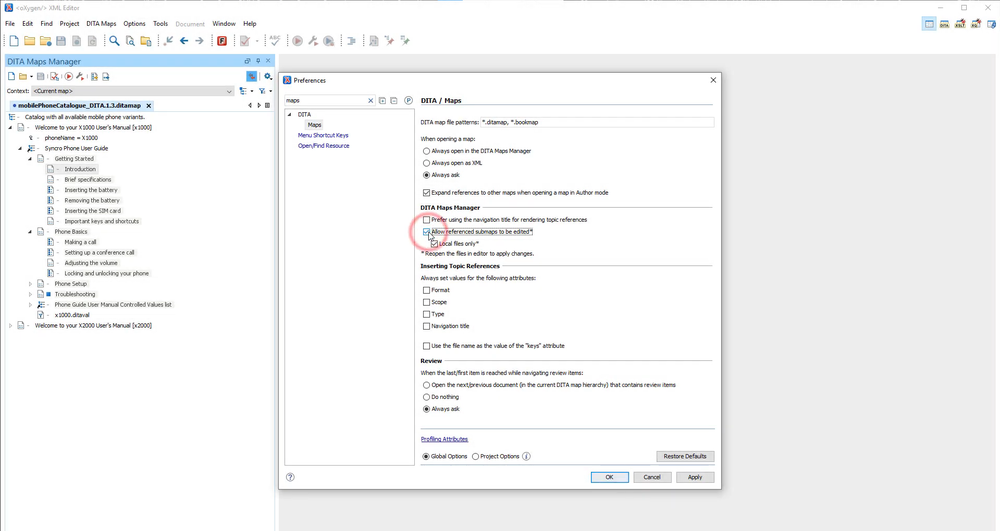Collapse the Getting Started tree node
Screen dimensions: 1000x531
pyautogui.click(x=30, y=159)
